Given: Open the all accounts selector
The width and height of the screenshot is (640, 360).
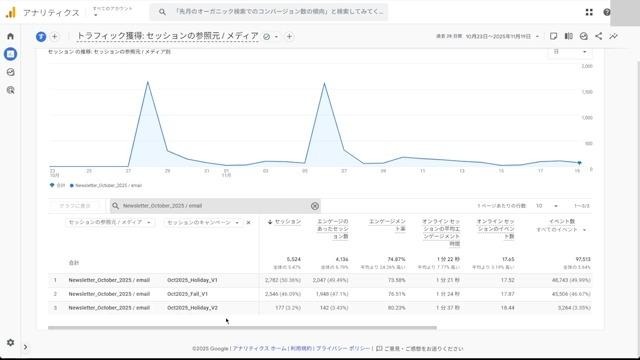Looking at the screenshot, I should [112, 11].
